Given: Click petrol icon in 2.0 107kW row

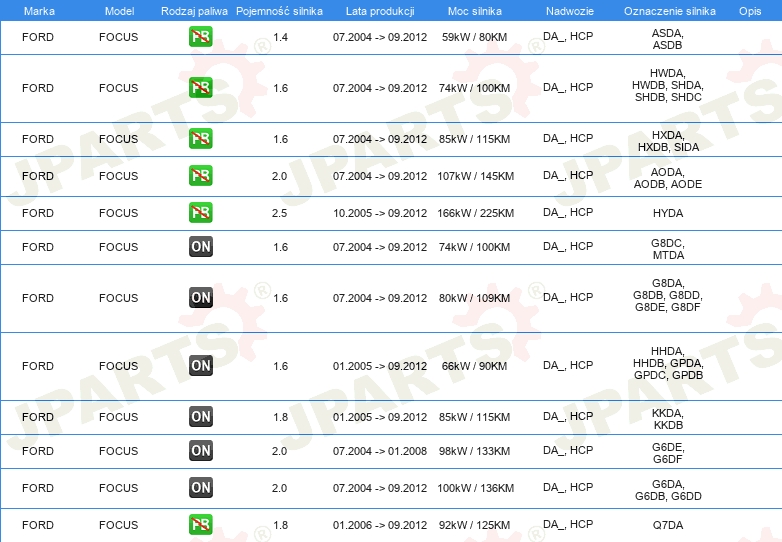Looking at the screenshot, I should 200,176.
